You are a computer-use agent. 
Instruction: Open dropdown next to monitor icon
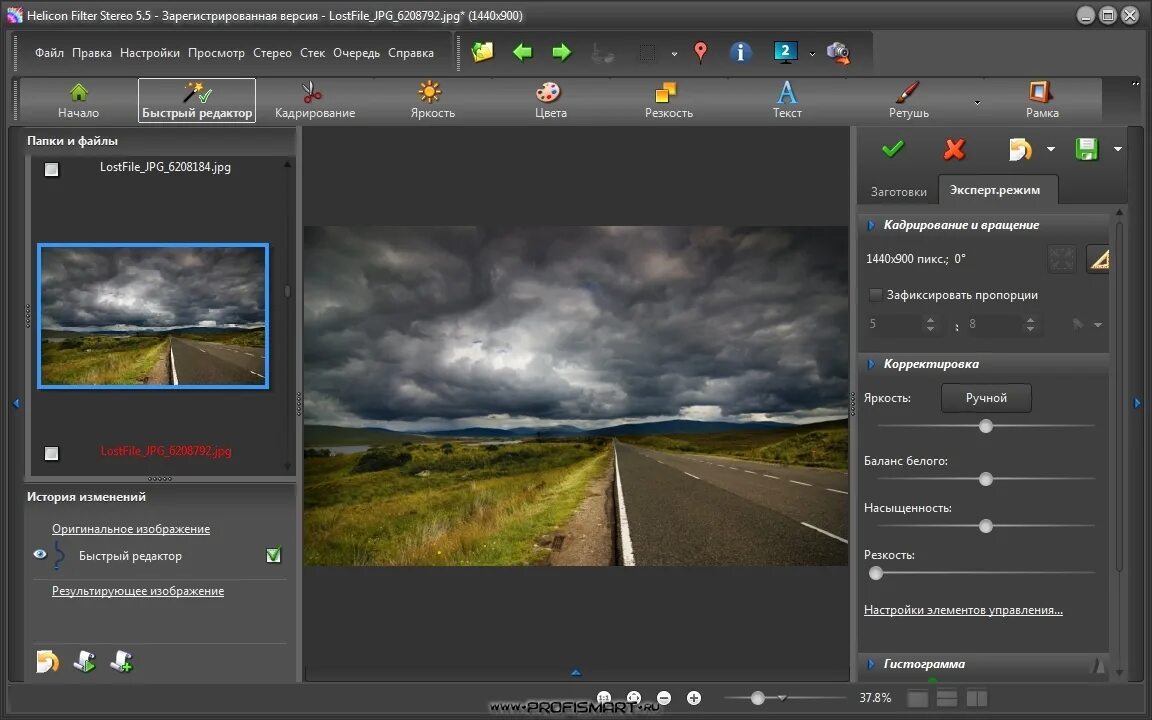tap(812, 54)
